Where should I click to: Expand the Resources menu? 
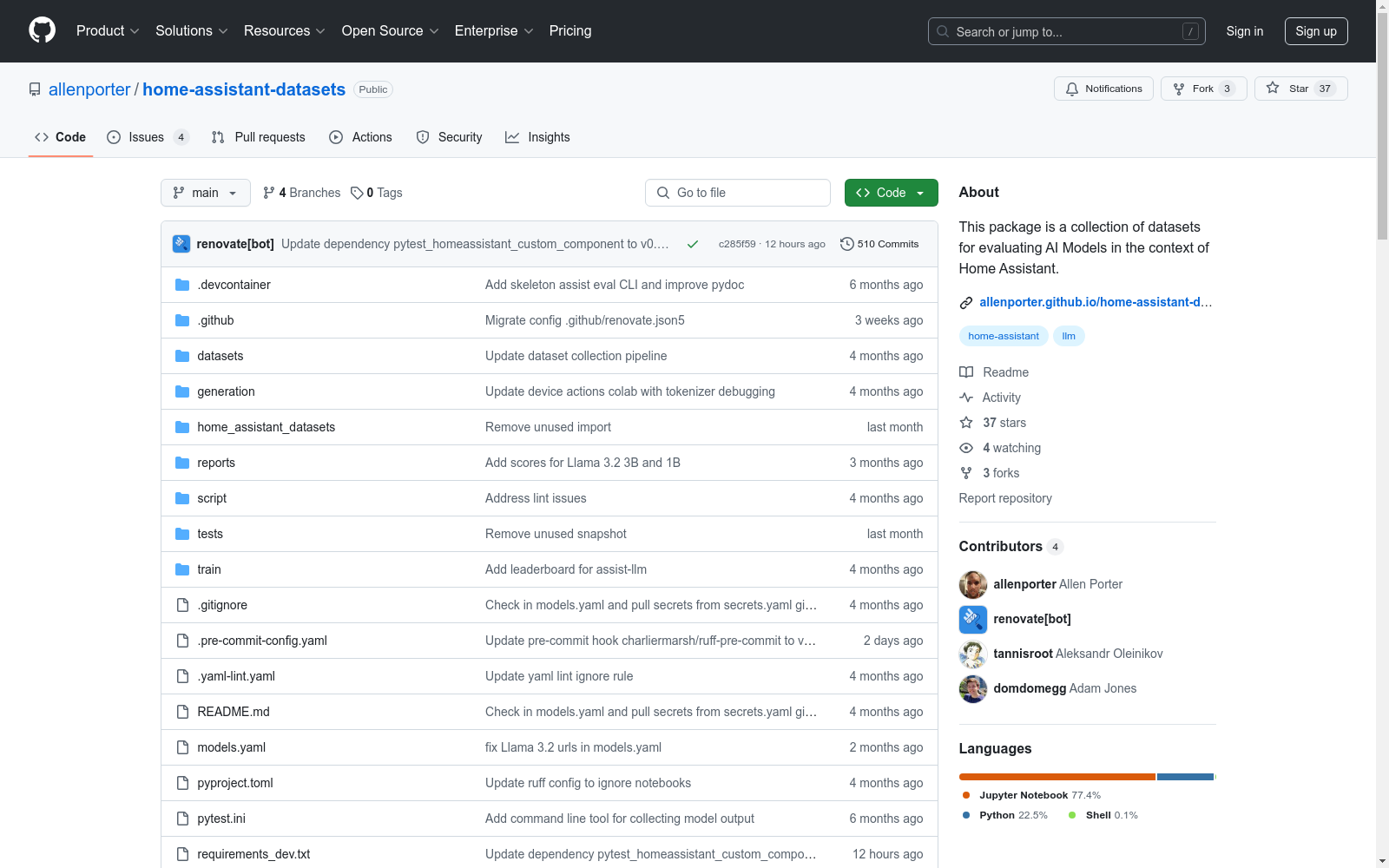285,30
